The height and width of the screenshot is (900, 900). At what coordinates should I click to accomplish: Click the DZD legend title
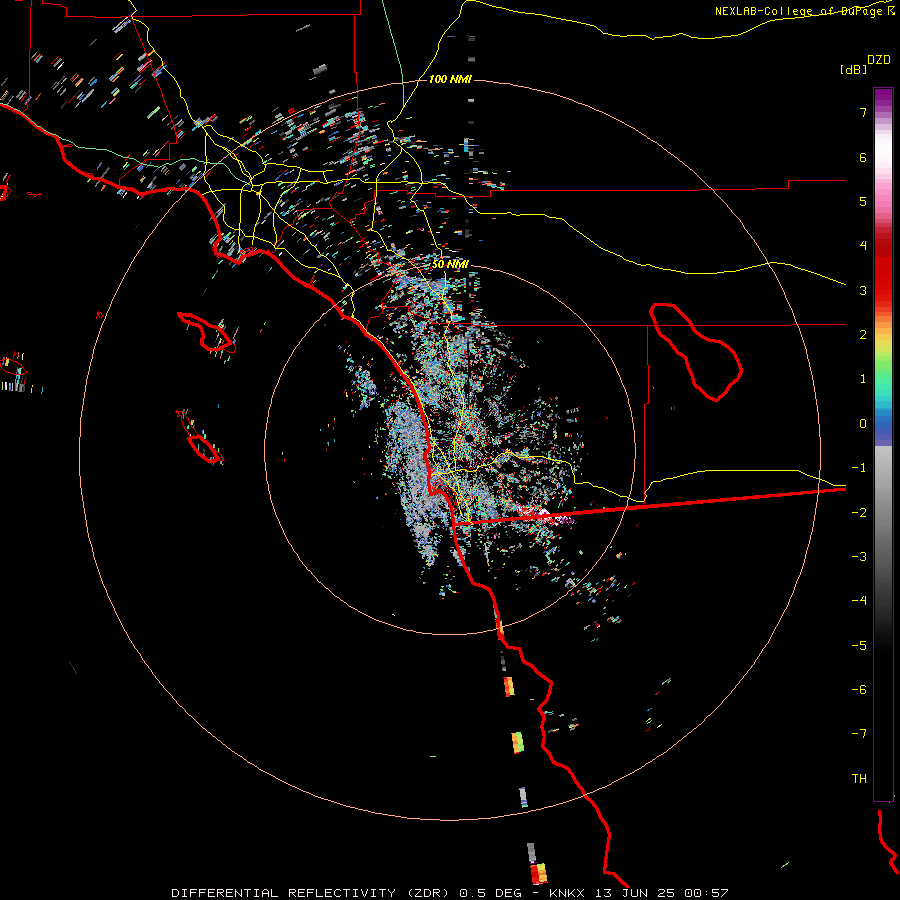pos(879,60)
